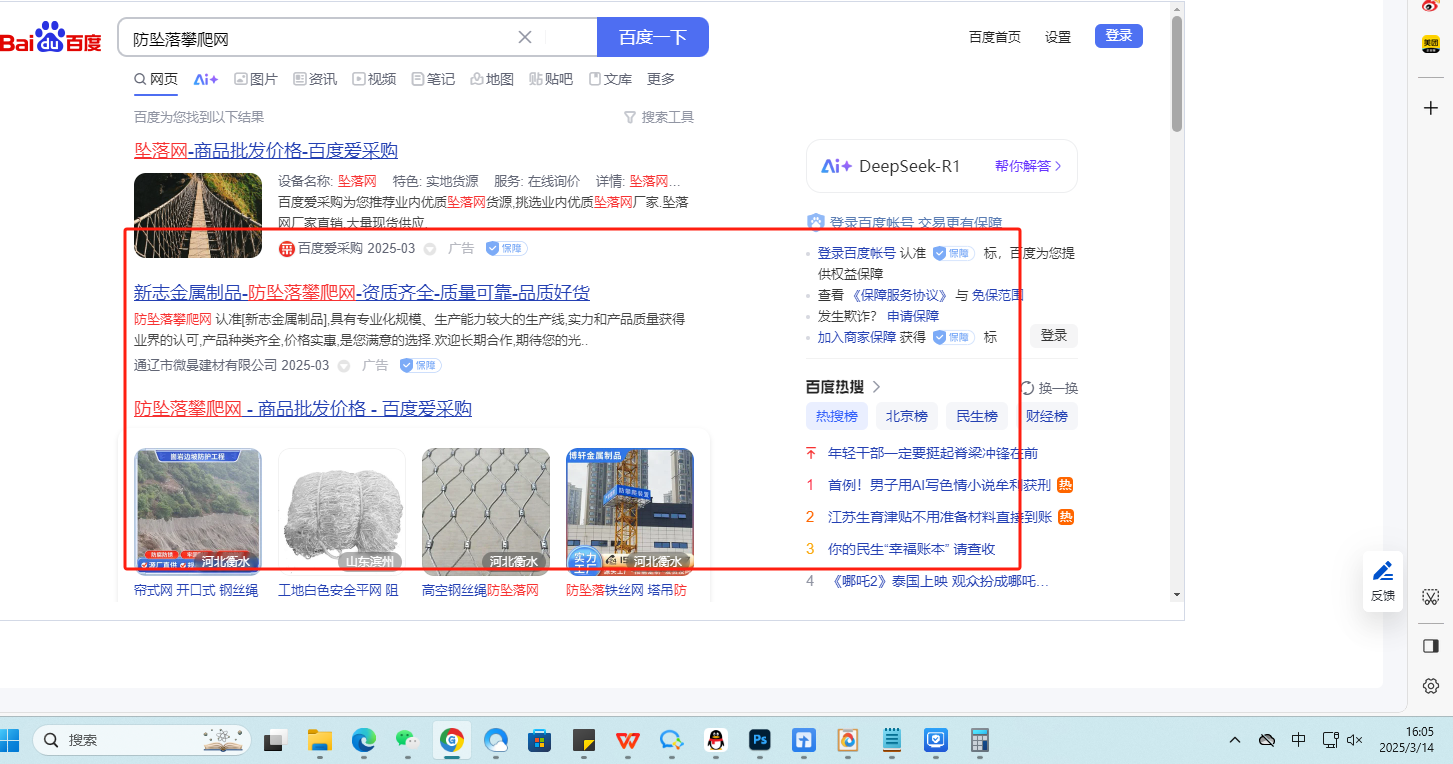Open the 新志金属制品 防坠落攀爬网 result link

(361, 293)
